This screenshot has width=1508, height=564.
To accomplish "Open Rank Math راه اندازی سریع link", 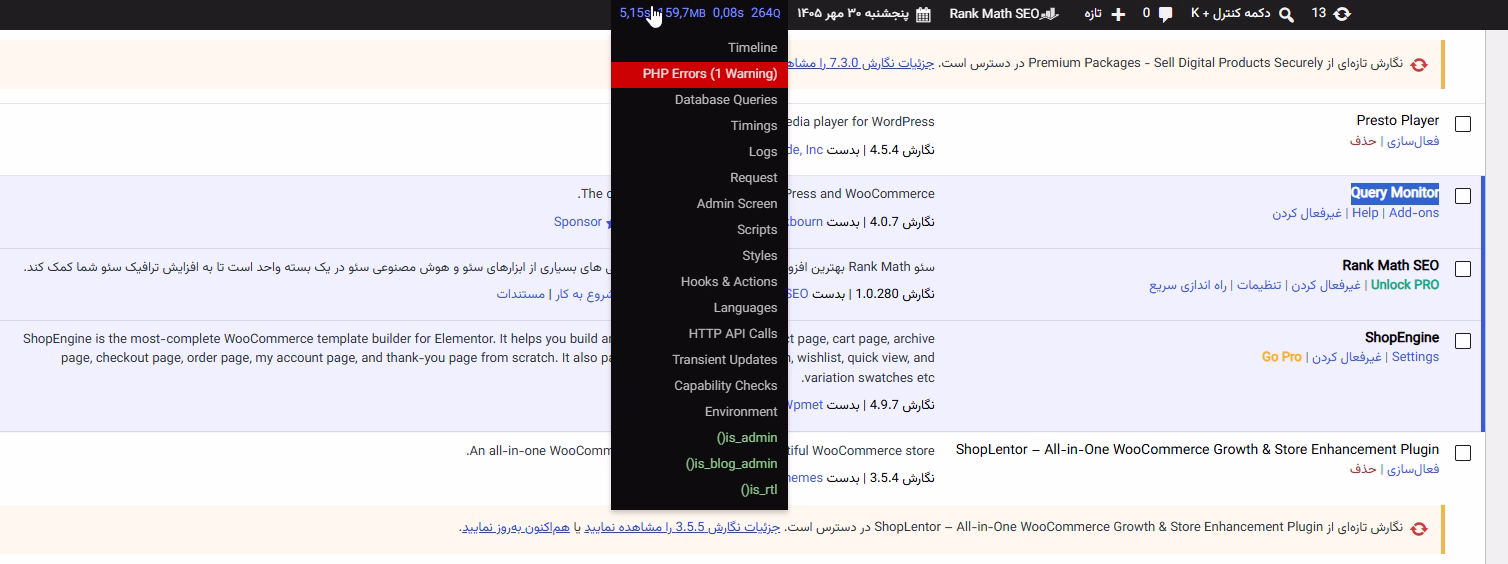I will pyautogui.click(x=1188, y=285).
